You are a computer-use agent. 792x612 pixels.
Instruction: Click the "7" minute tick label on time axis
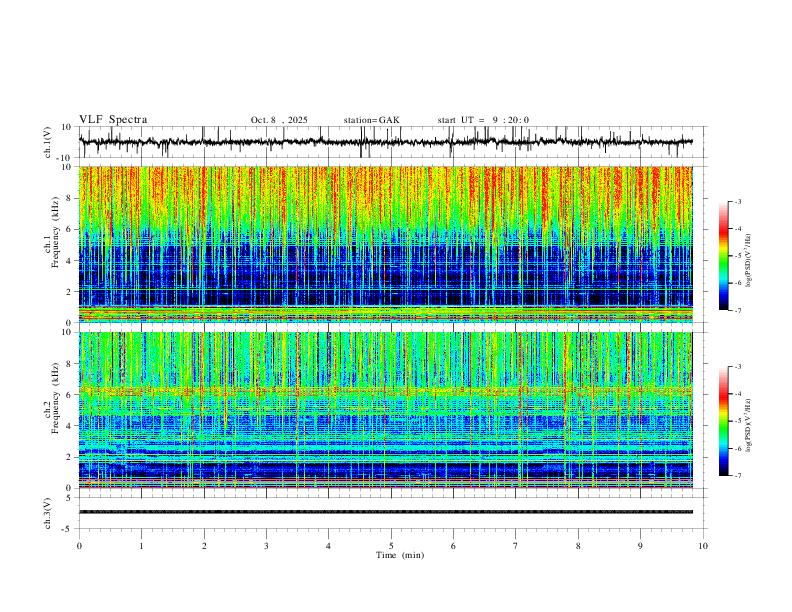point(516,546)
